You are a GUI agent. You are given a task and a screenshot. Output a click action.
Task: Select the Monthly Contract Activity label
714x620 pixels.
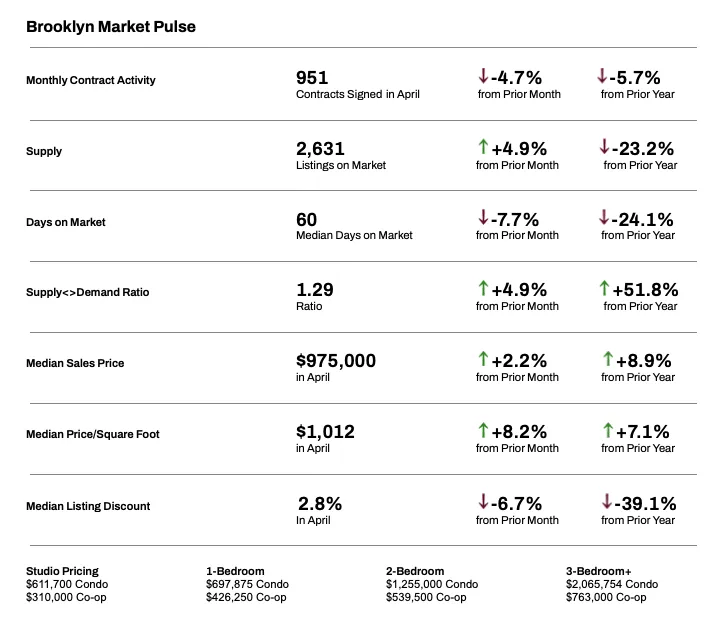point(91,80)
